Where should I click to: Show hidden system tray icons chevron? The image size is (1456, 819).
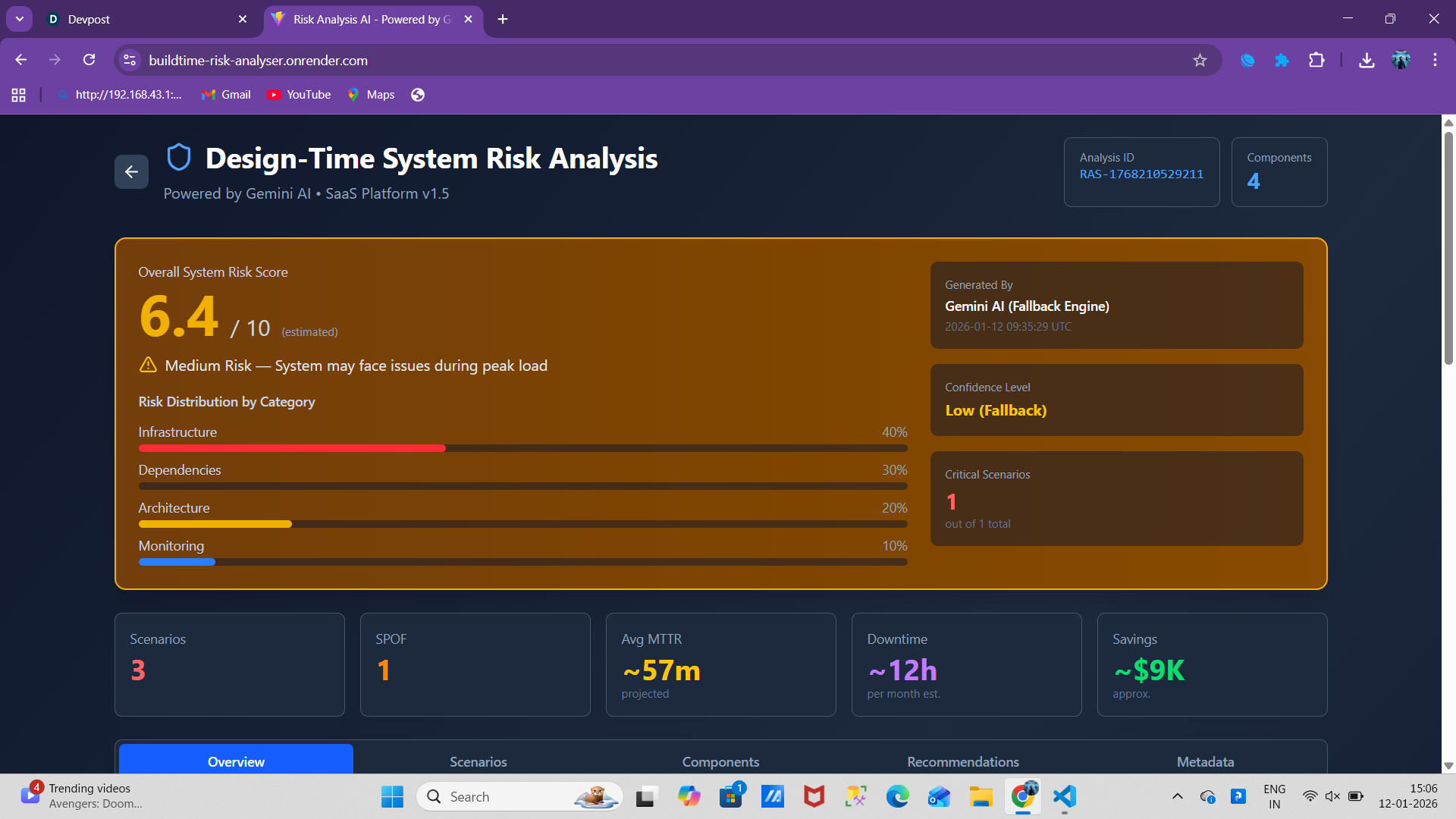click(1177, 796)
